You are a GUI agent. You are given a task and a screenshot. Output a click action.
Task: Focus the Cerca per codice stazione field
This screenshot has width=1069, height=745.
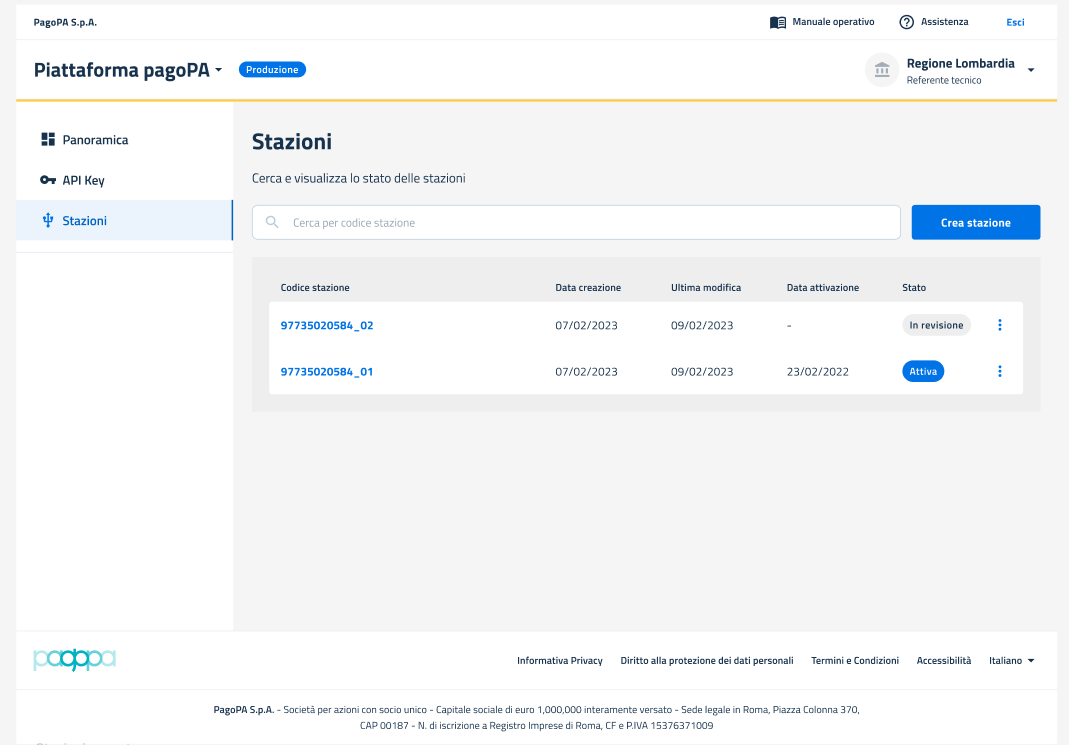click(x=590, y=223)
